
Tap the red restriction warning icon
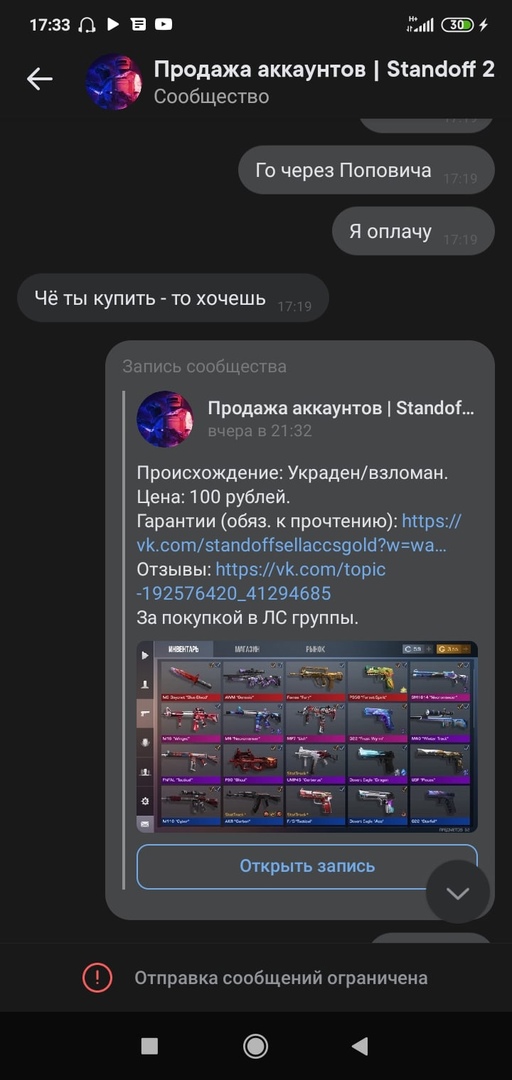click(97, 977)
